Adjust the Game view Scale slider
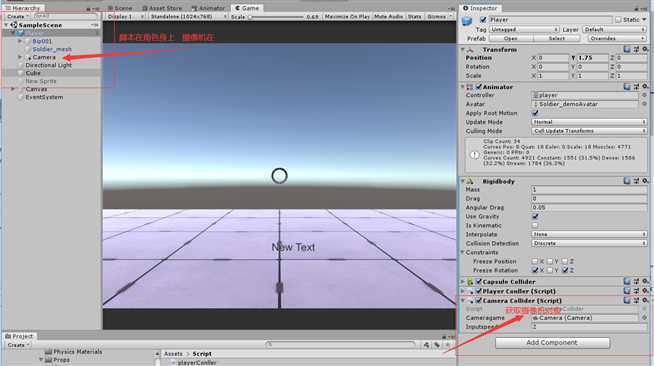Screen dimensions: 654x366 pos(277,17)
